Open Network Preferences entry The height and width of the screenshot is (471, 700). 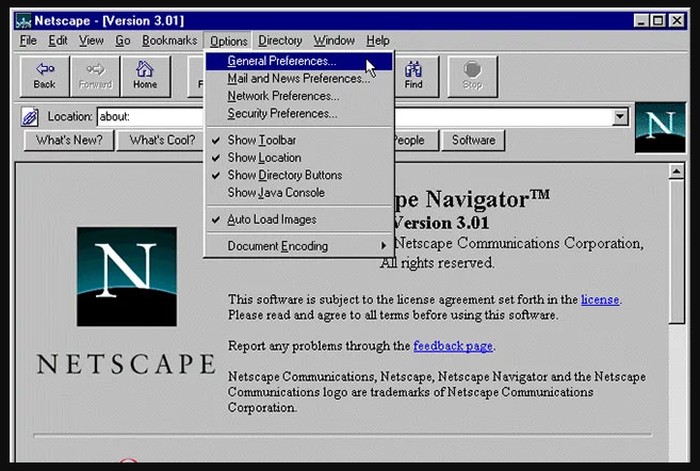tap(299, 96)
